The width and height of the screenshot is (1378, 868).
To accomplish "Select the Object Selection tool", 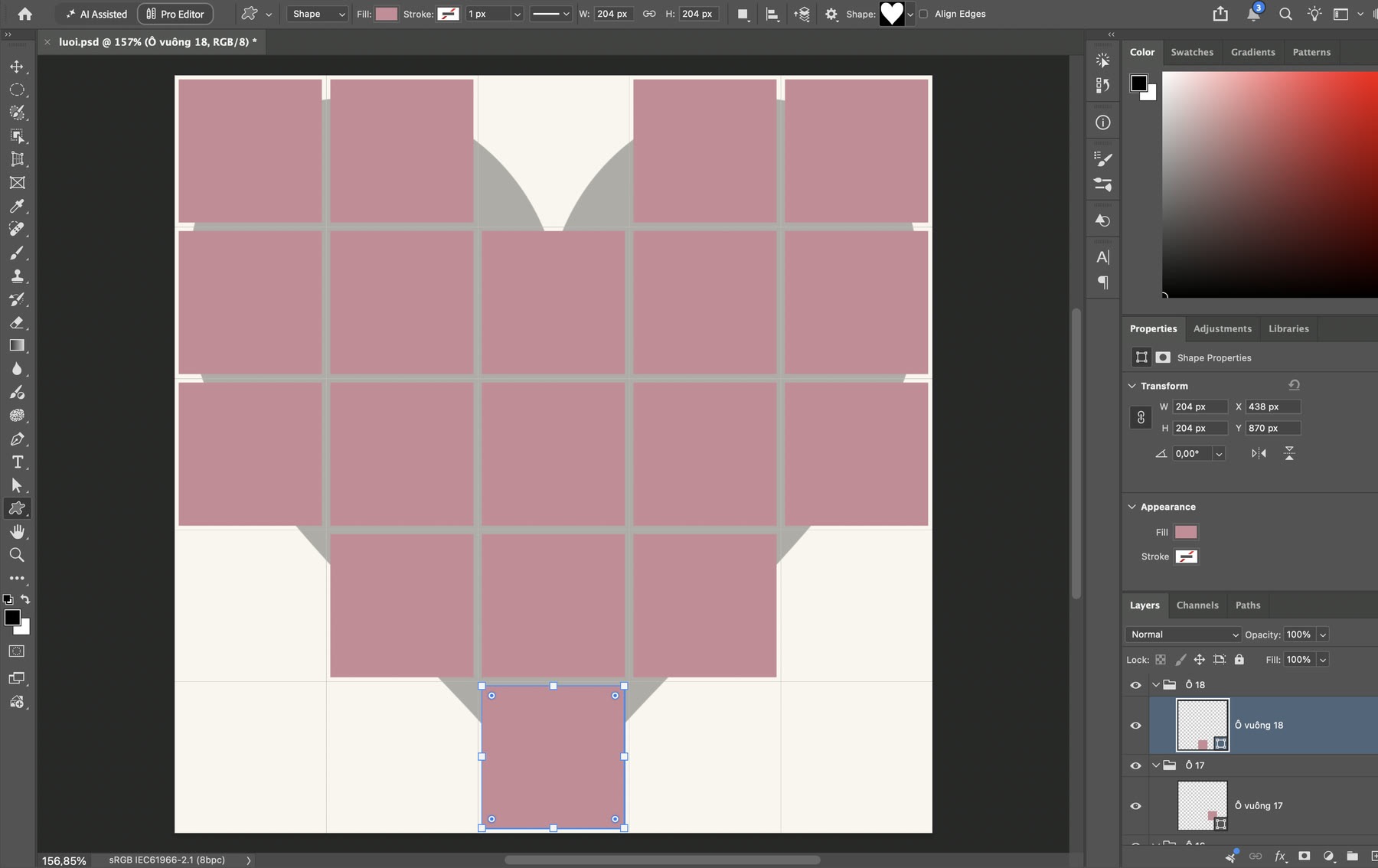I will tap(17, 136).
